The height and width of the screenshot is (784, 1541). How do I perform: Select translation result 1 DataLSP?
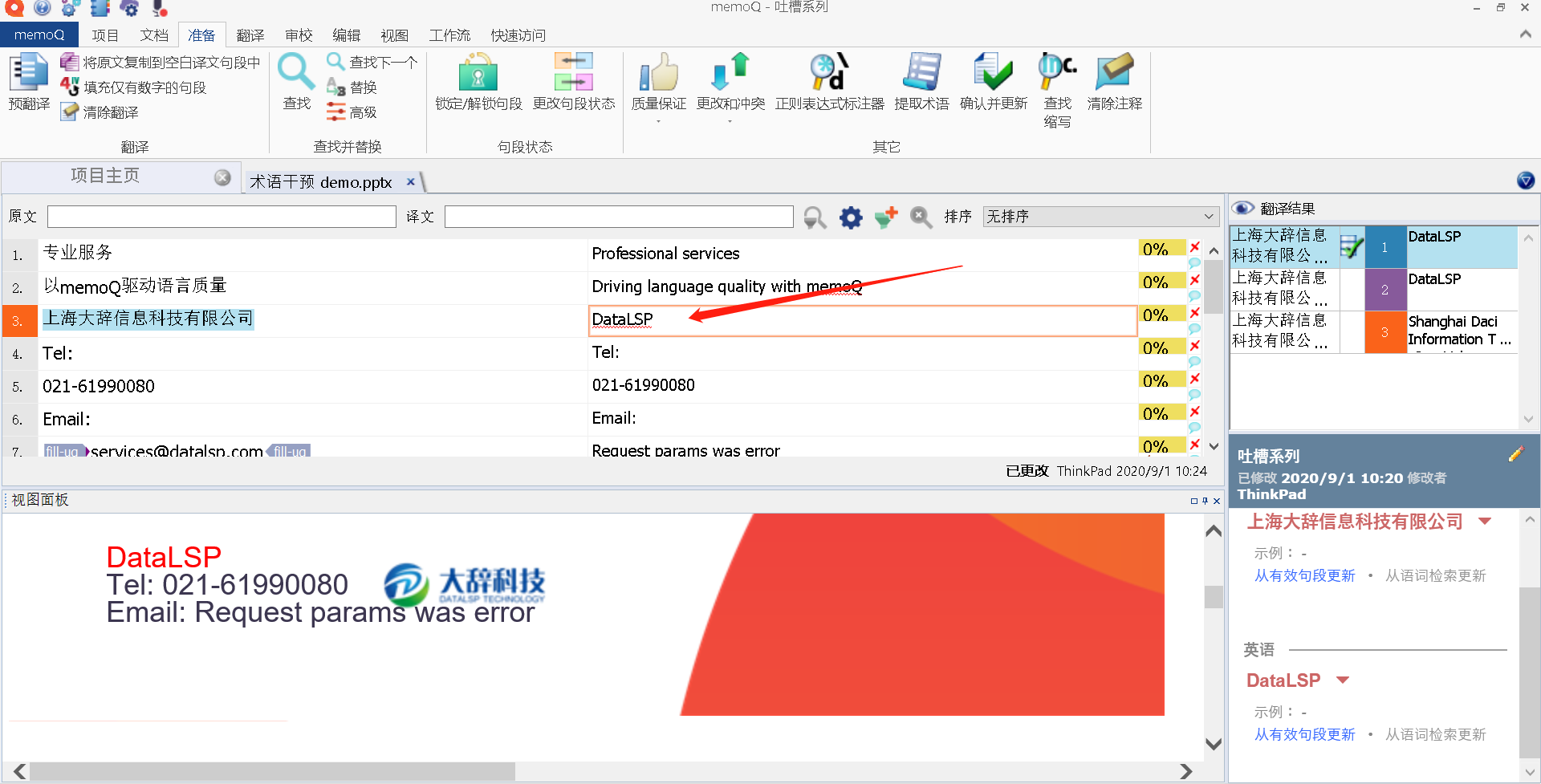coord(1373,246)
